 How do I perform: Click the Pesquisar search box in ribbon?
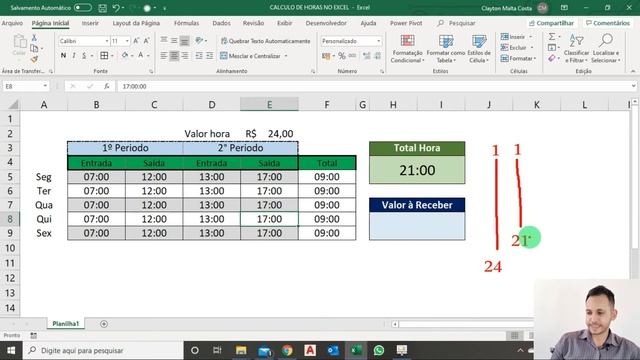tap(456, 23)
